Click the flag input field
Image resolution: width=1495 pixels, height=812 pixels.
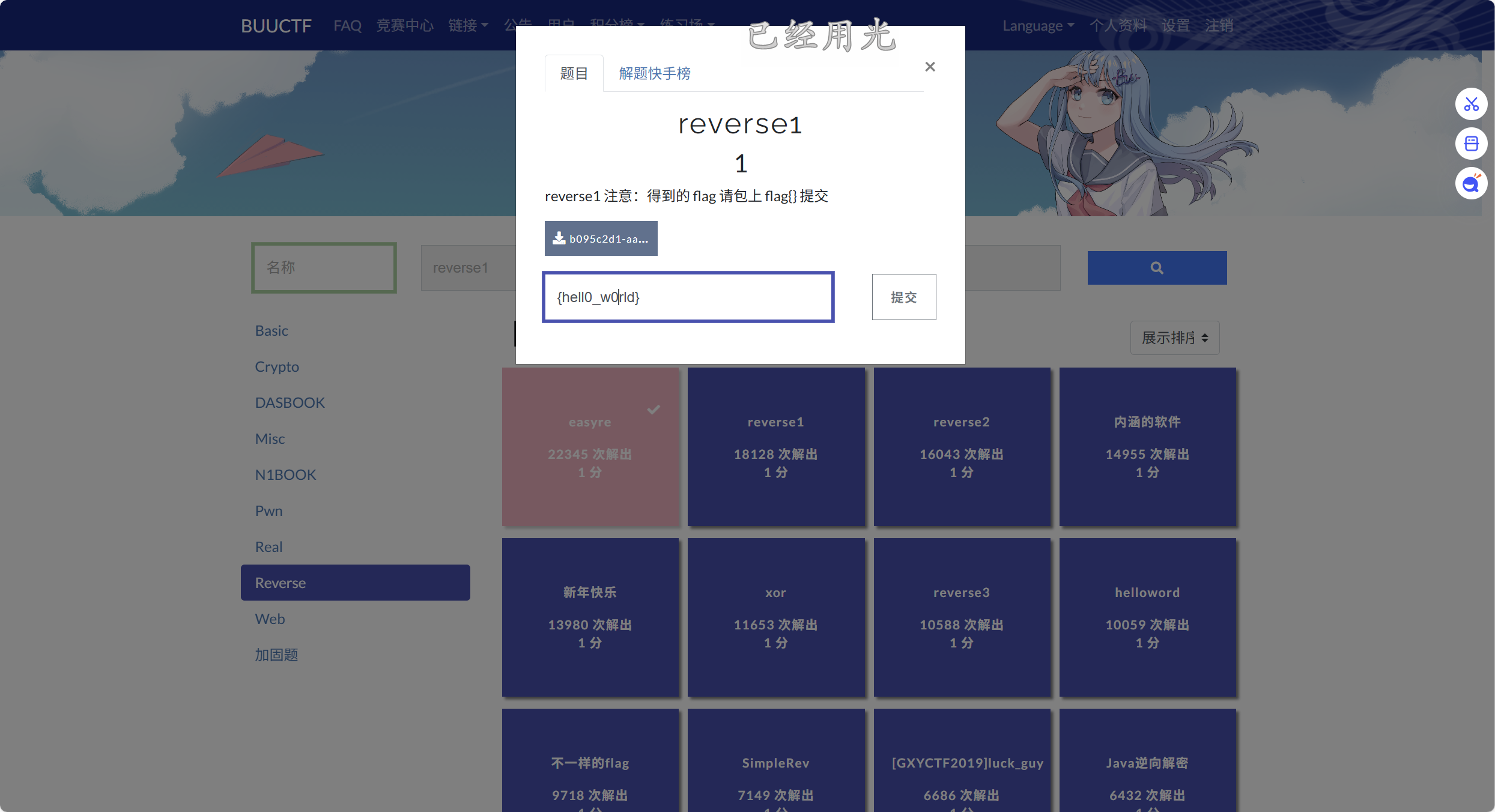(688, 297)
